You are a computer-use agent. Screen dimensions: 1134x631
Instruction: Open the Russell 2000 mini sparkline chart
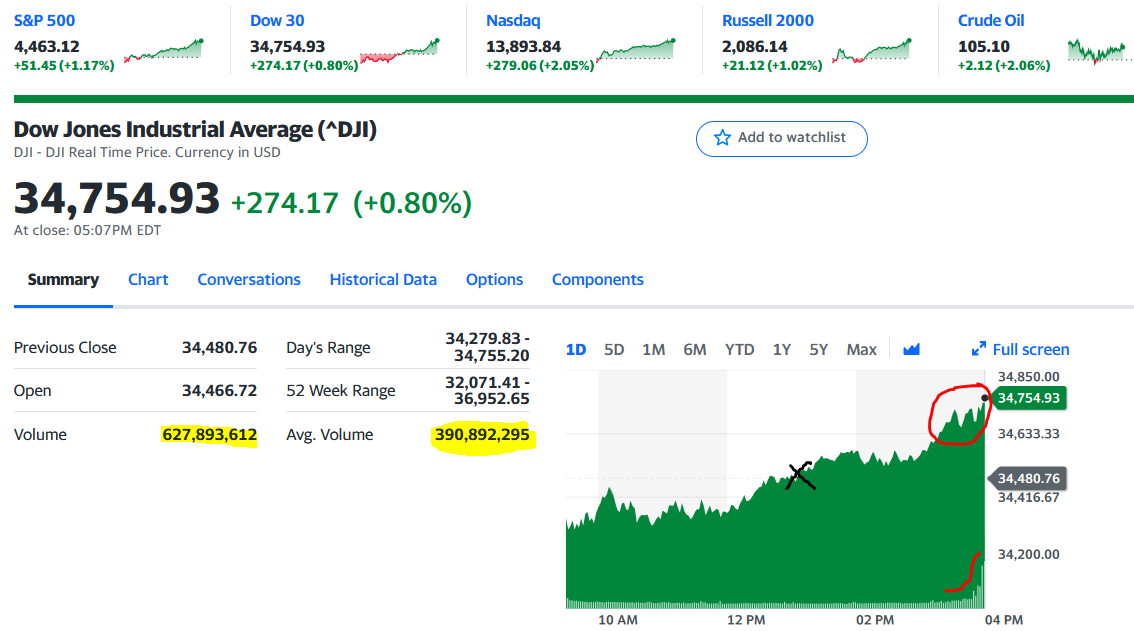pos(872,51)
